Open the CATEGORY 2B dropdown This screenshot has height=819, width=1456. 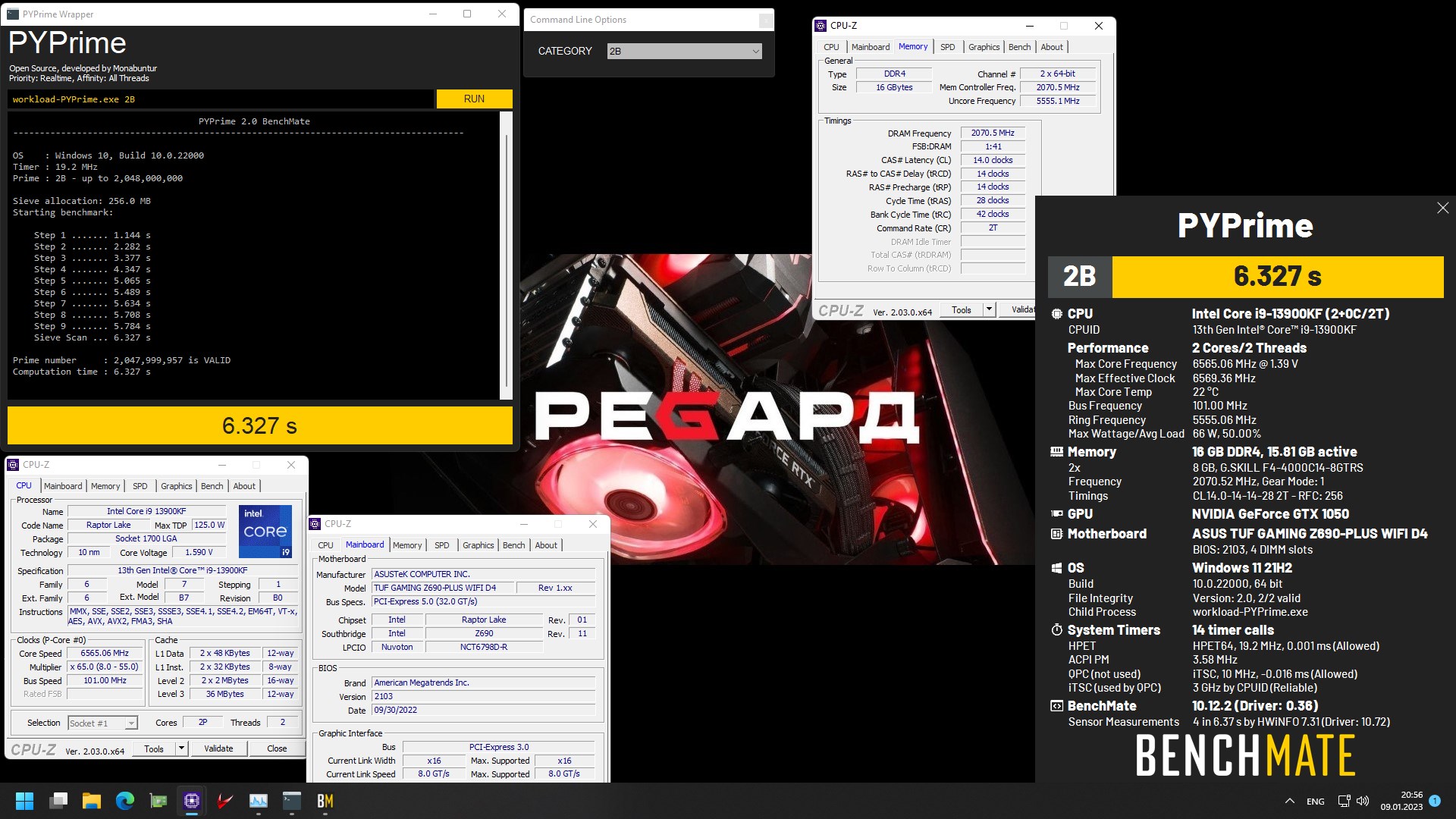[x=684, y=52]
